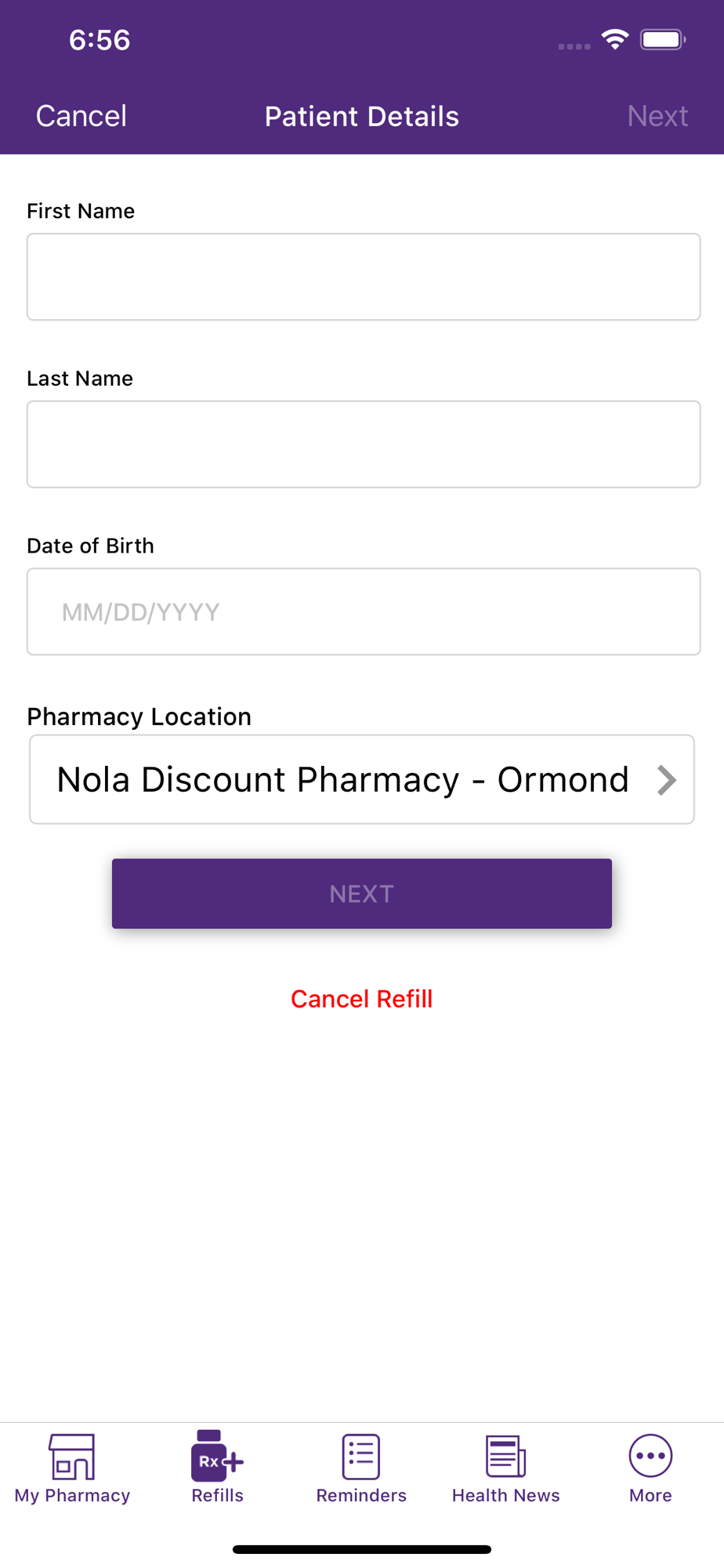Open the My Pharmacy storefront icon

[x=72, y=1456]
